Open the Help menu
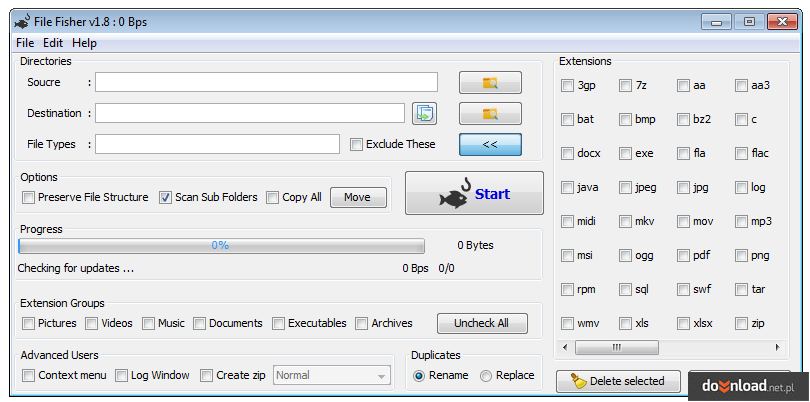This screenshot has width=810, height=402. click(x=84, y=43)
